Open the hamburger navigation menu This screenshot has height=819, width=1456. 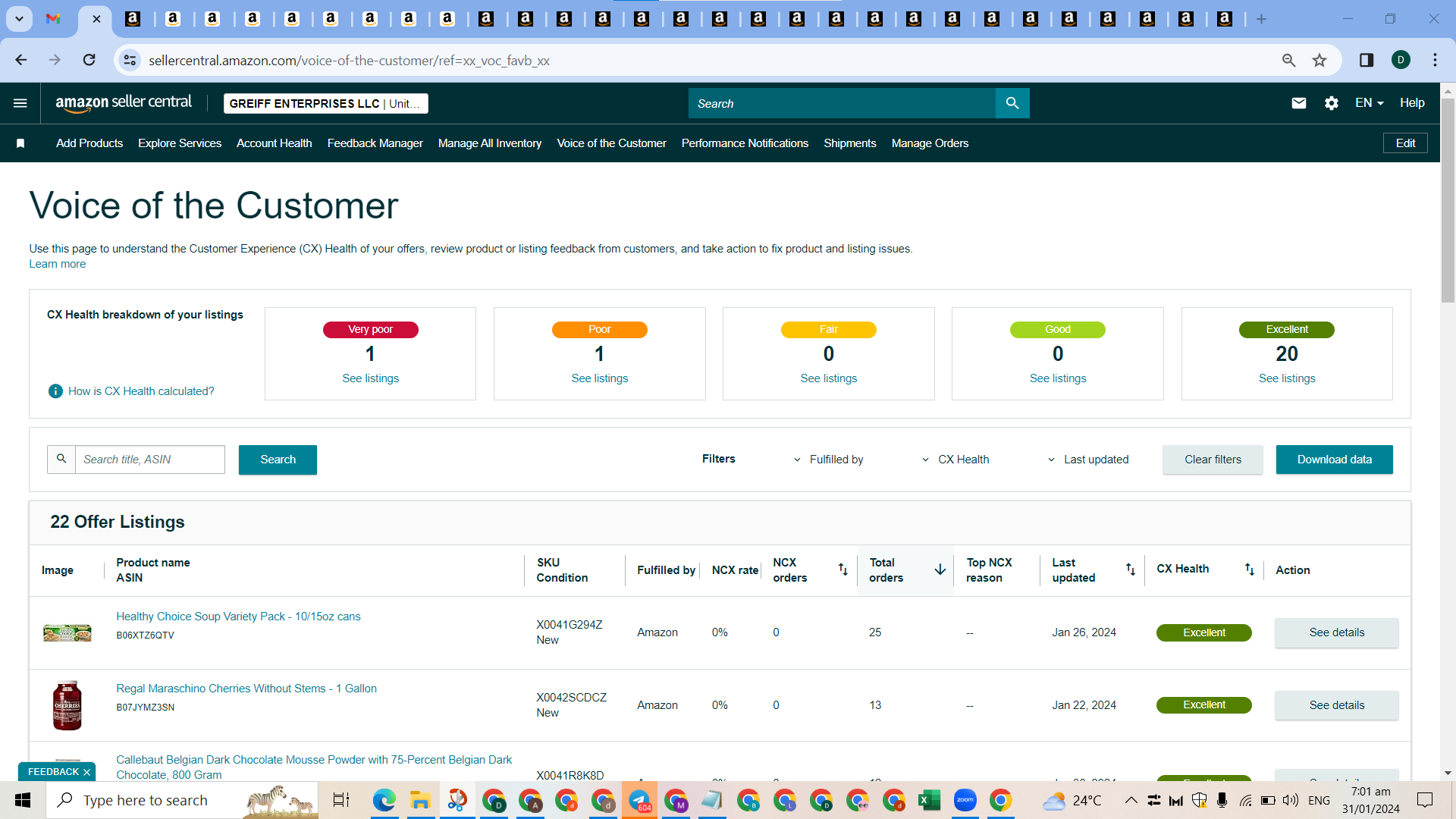pyautogui.click(x=20, y=103)
